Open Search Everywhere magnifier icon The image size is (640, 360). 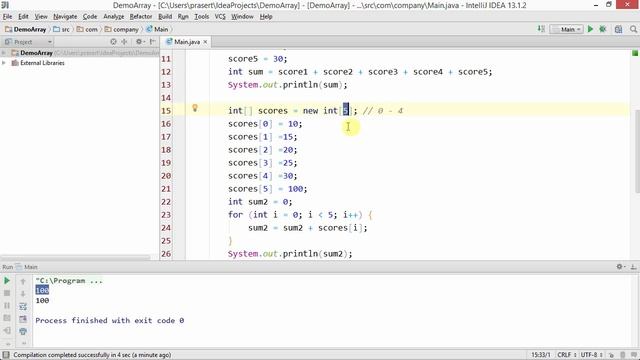point(633,29)
